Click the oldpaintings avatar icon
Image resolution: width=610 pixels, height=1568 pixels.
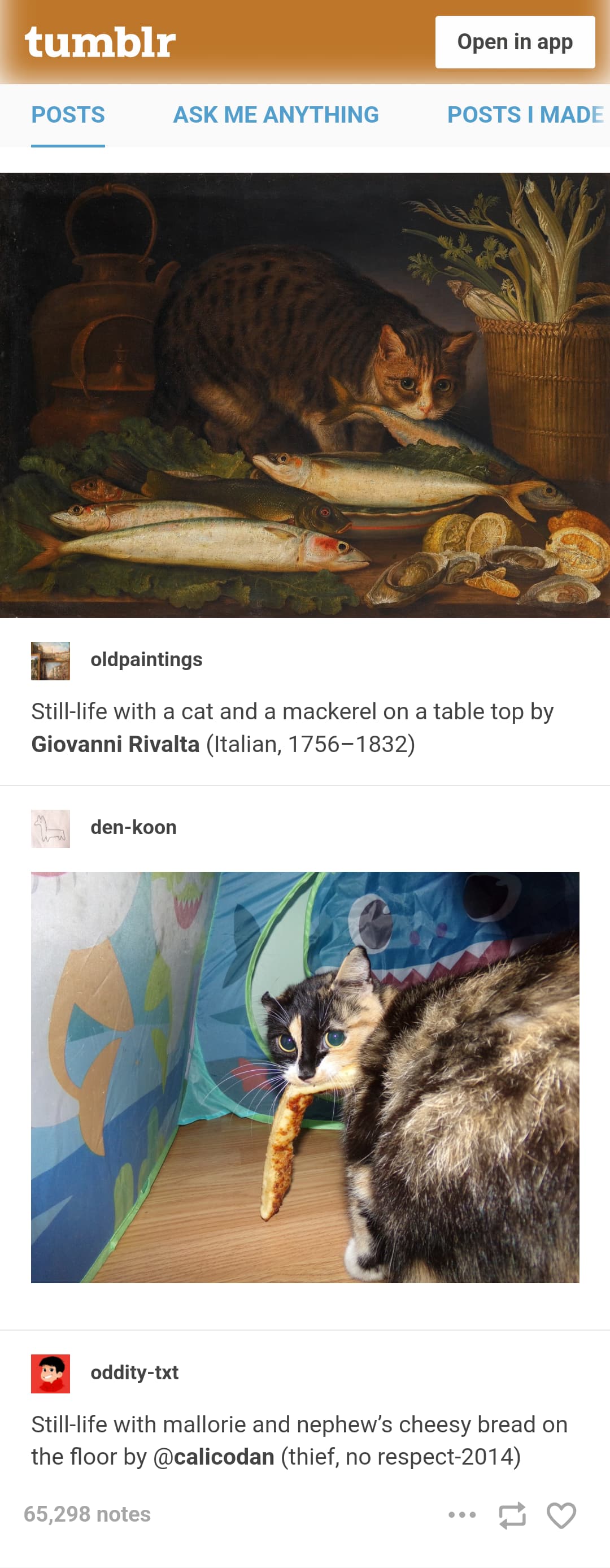pyautogui.click(x=50, y=661)
